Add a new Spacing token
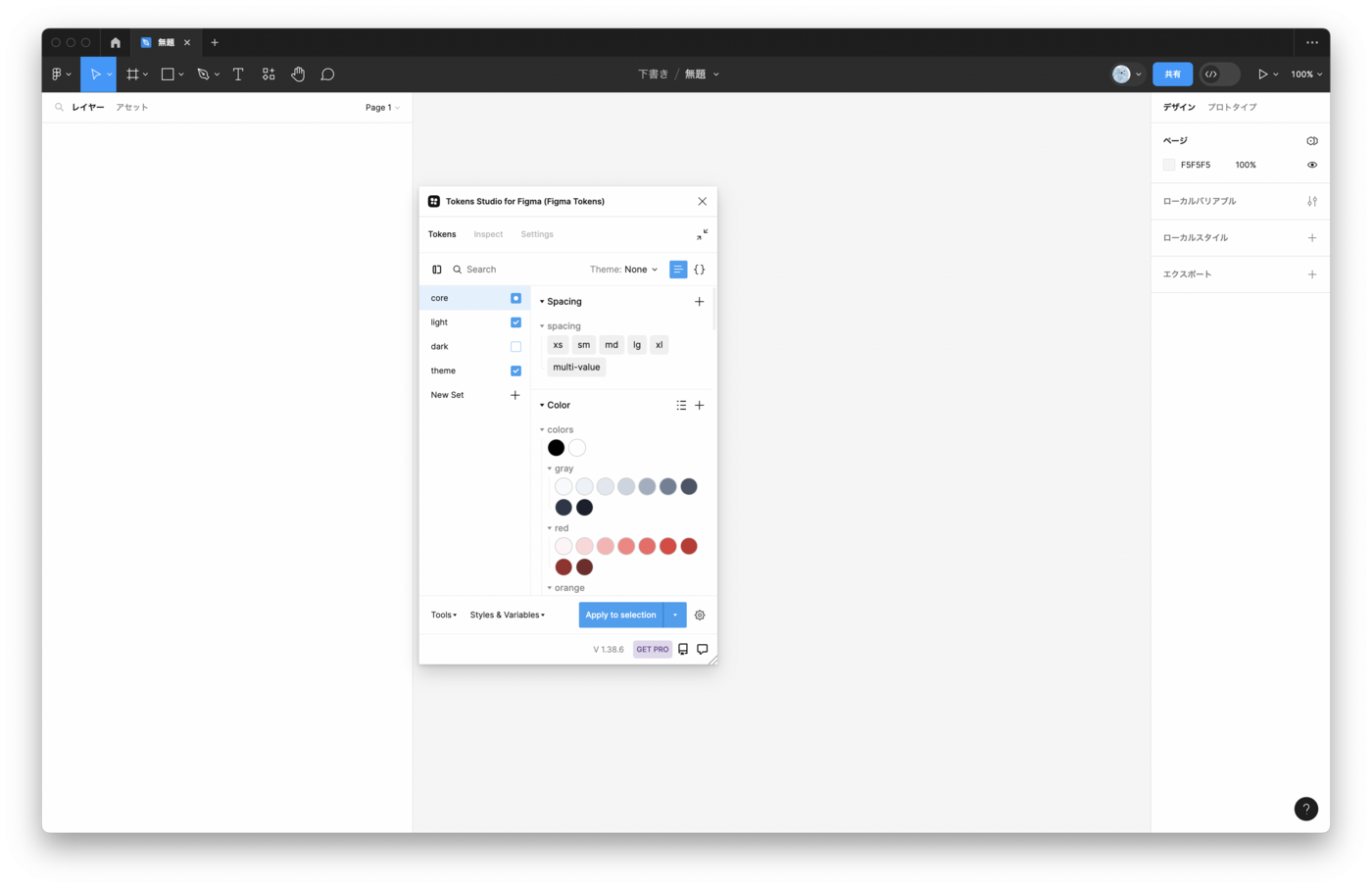Image resolution: width=1372 pixels, height=888 pixels. click(700, 302)
